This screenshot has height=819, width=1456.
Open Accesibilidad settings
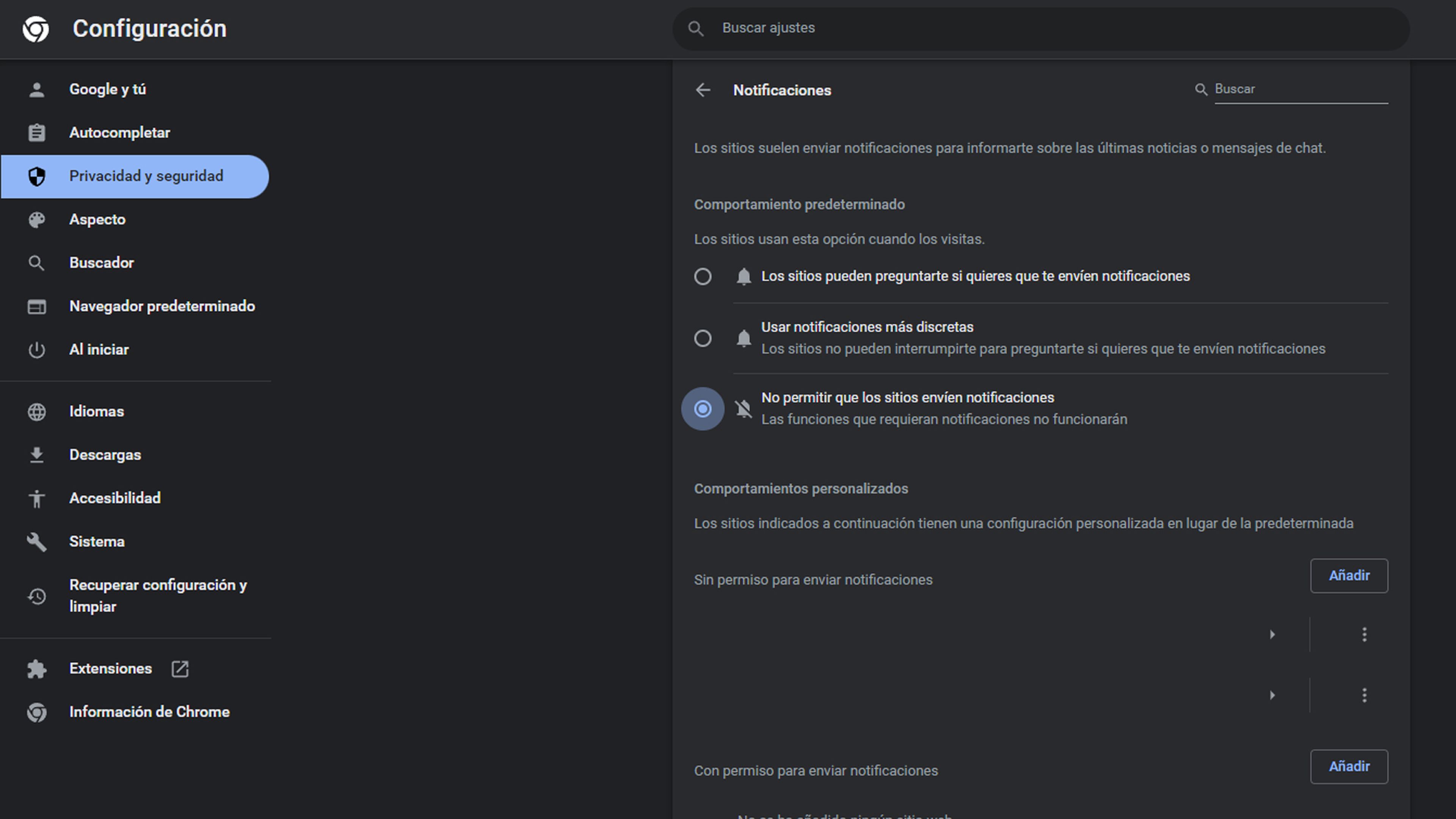115,499
